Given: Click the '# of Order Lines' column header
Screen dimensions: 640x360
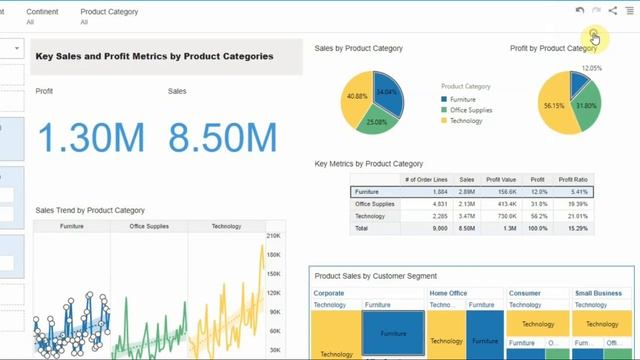Looking at the screenshot, I should click(x=426, y=180).
